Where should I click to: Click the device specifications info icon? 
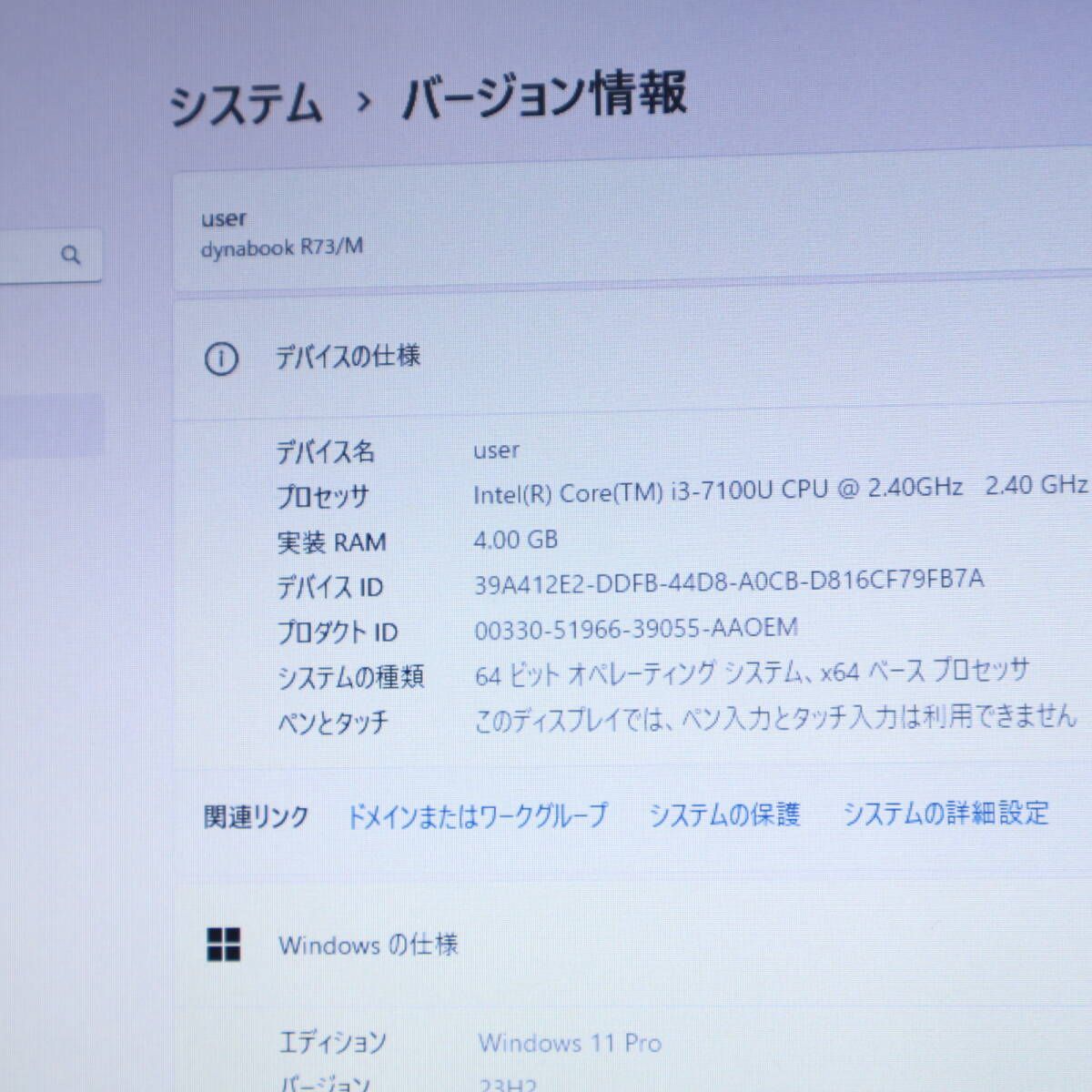tap(221, 359)
